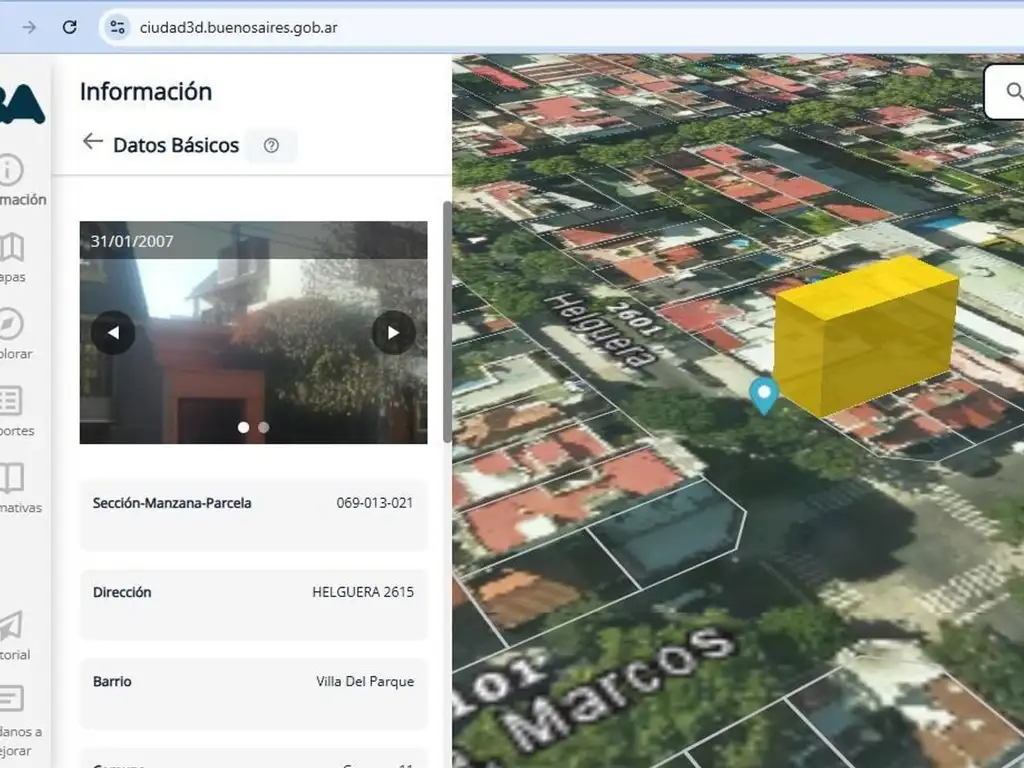
Task: Click the parcel photo dated 31/01/2007
Action: pyautogui.click(x=253, y=332)
